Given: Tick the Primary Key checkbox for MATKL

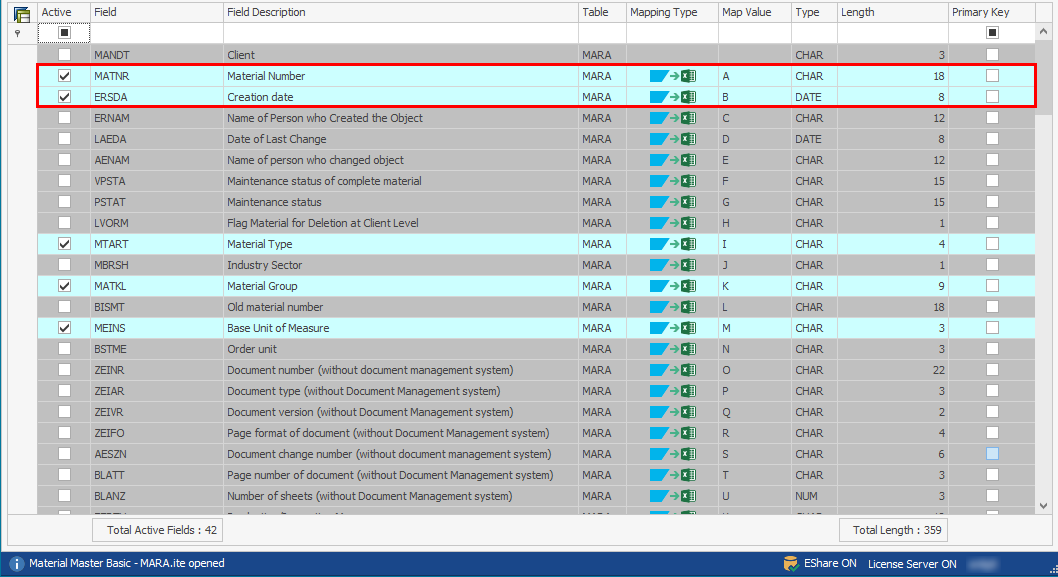Looking at the screenshot, I should [x=992, y=286].
